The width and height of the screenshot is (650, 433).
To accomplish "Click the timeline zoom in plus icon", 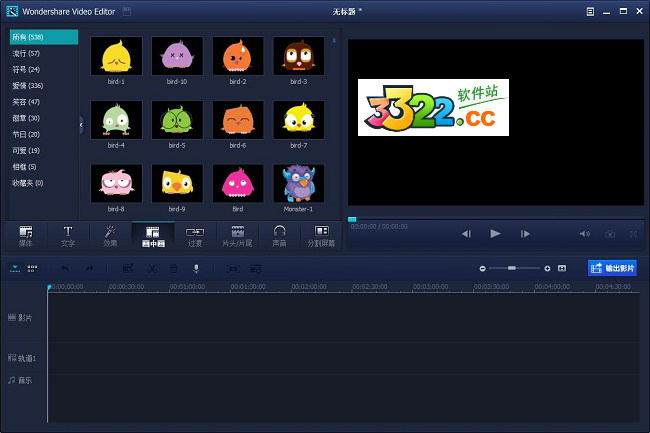I will point(547,269).
